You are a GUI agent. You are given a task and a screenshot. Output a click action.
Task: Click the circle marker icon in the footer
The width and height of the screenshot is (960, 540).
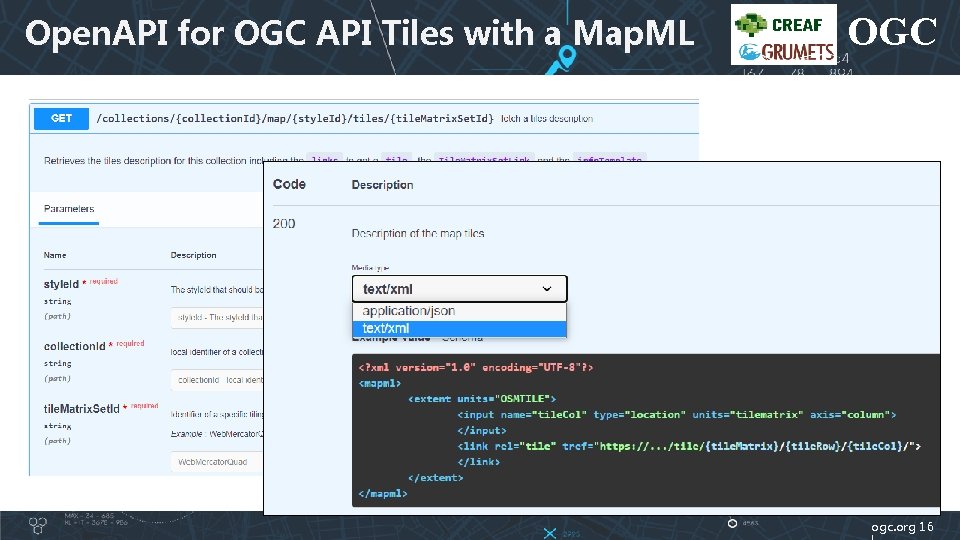[732, 523]
